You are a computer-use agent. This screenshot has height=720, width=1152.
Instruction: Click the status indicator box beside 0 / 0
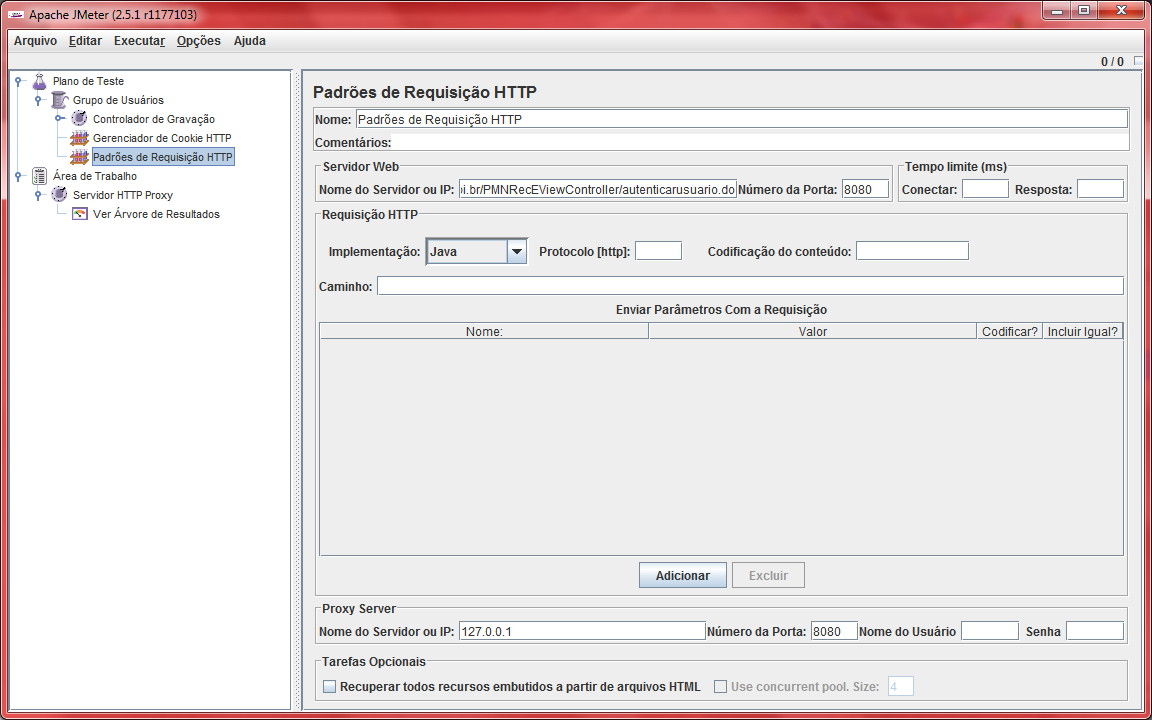tap(1138, 61)
